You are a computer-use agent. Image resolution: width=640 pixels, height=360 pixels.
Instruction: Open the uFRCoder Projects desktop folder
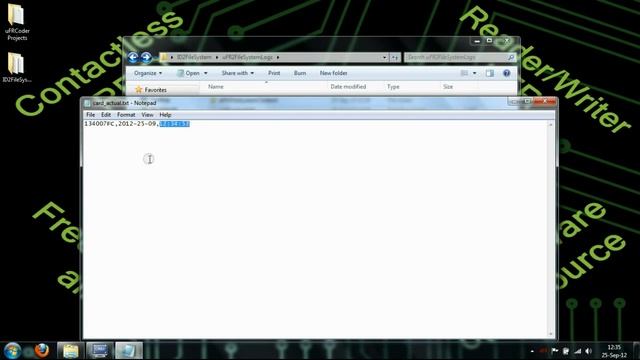pos(17,22)
